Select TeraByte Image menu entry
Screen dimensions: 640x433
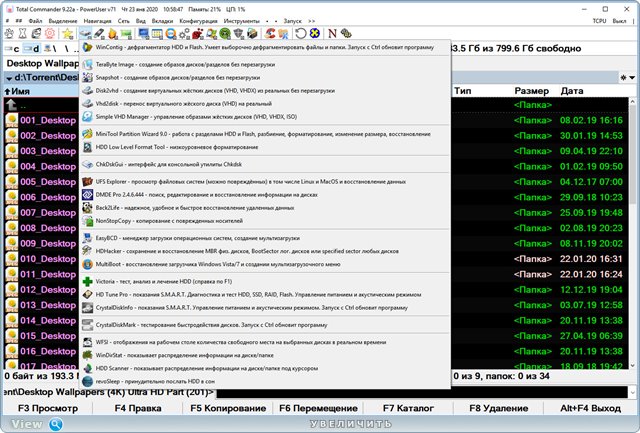[265, 64]
